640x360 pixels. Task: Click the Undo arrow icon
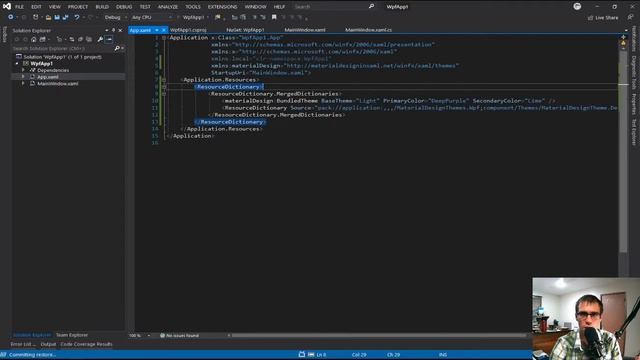pos(77,18)
